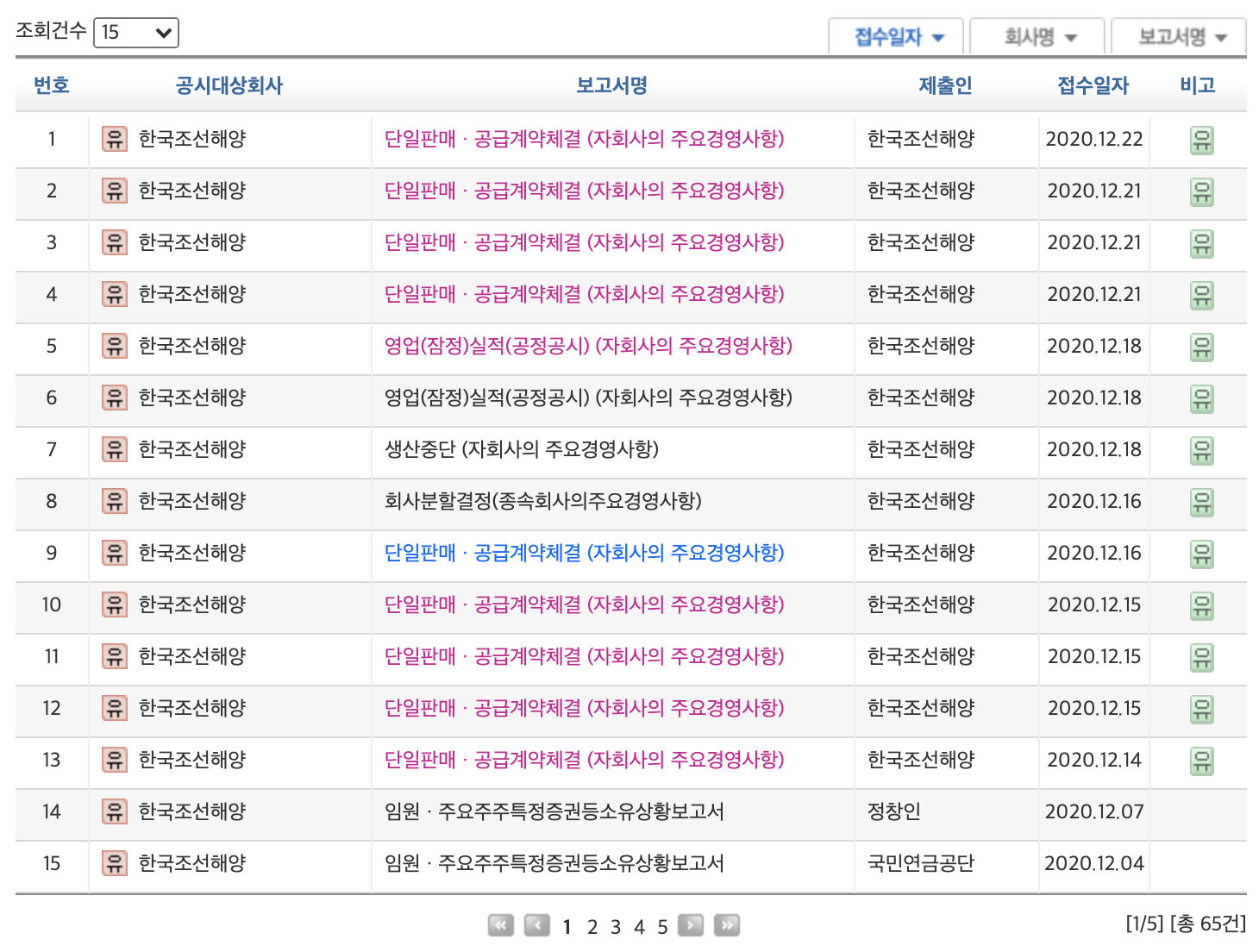Click the green 유 remark icon on row 13
The height and width of the screenshot is (952, 1259).
[x=1204, y=761]
